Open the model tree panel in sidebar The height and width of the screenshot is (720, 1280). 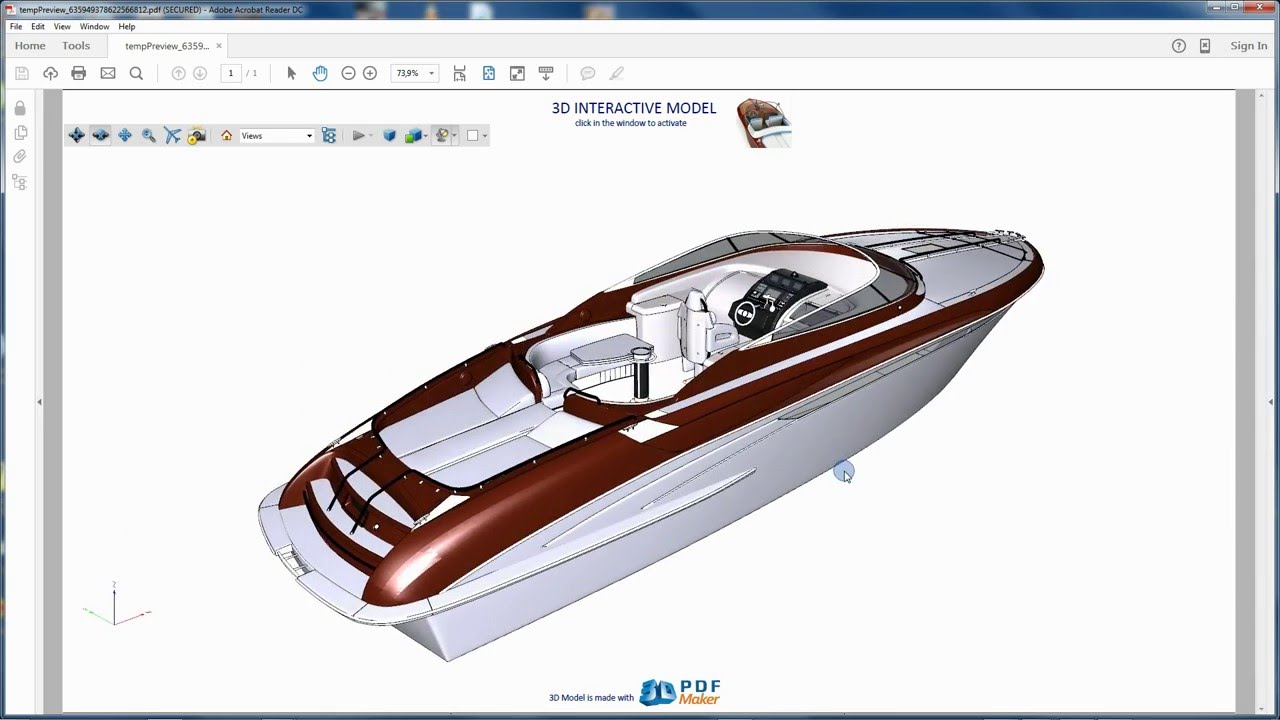19,182
